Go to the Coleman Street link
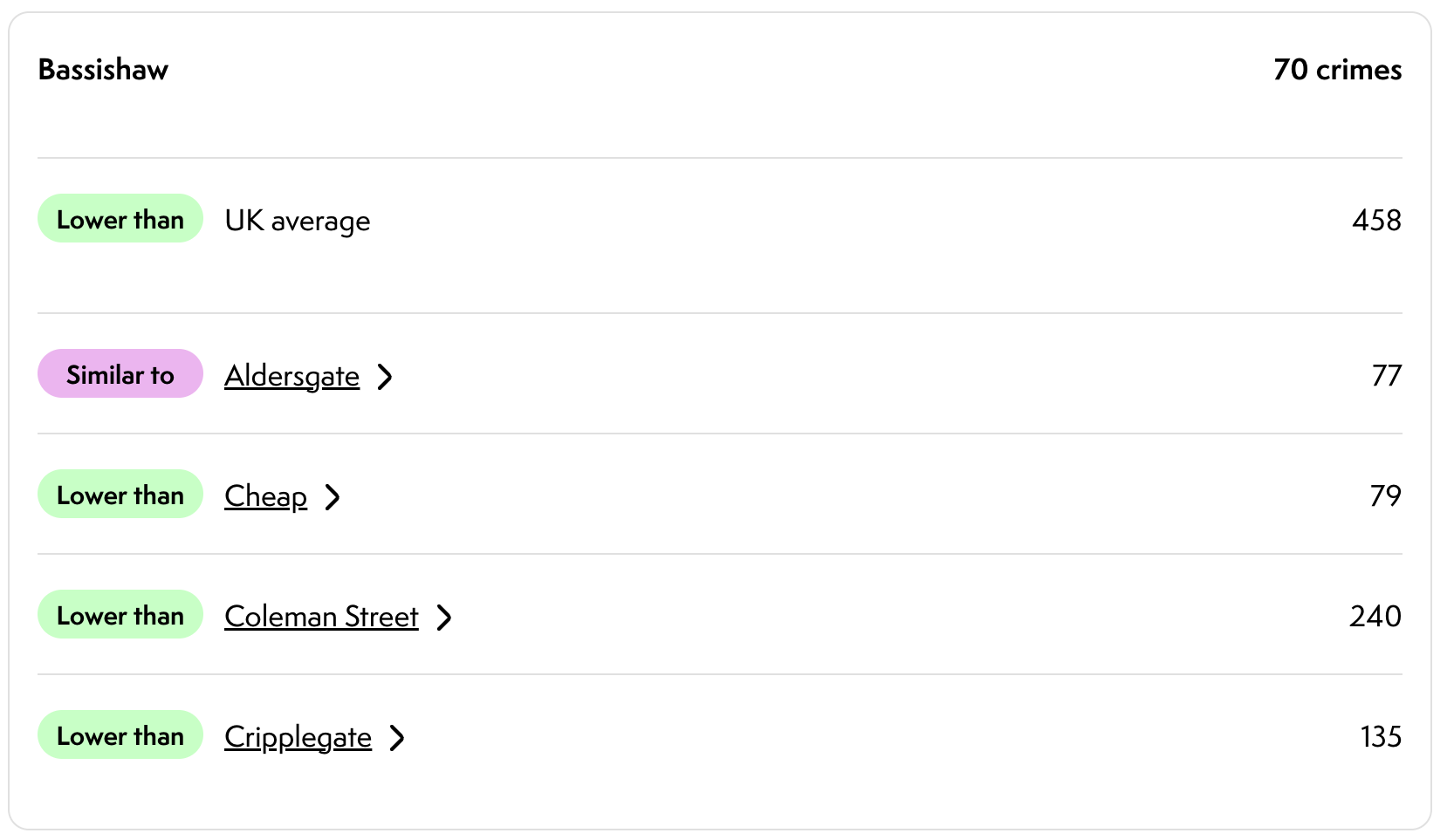Screen dimensions: 1454x840 point(321,617)
